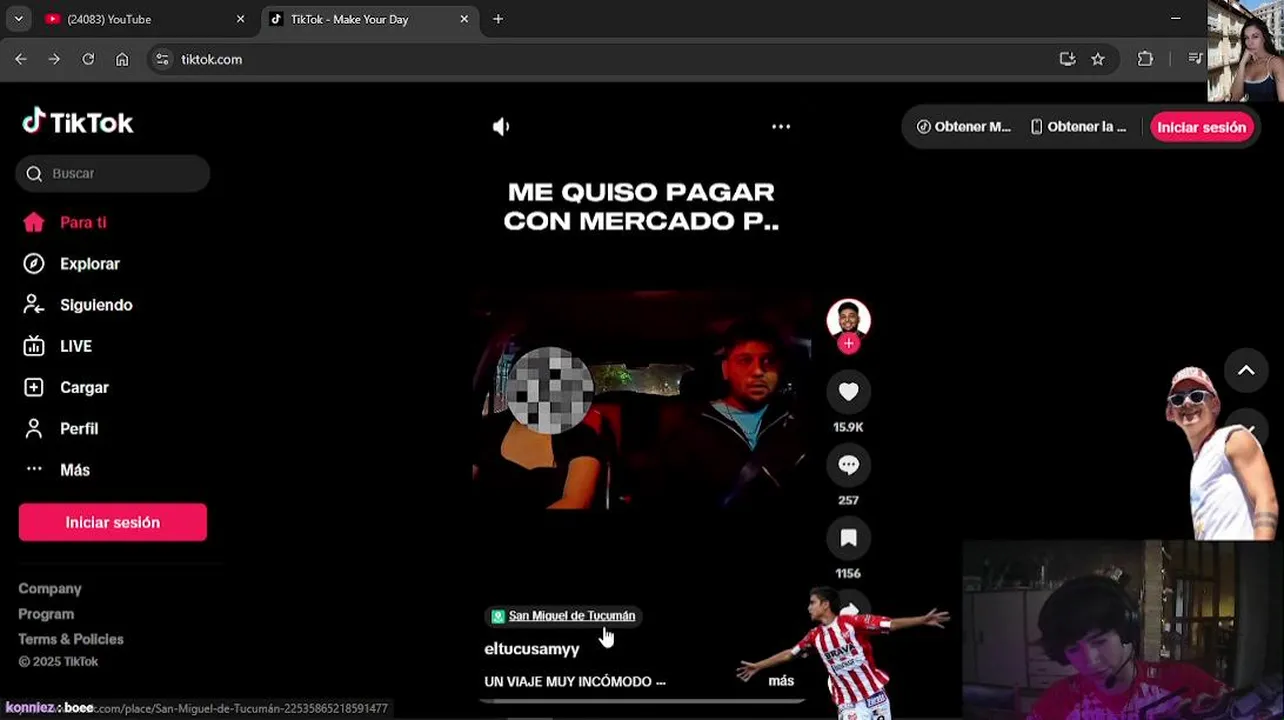Open video three-dots options menu
Image resolution: width=1284 pixels, height=720 pixels.
pyautogui.click(x=781, y=126)
